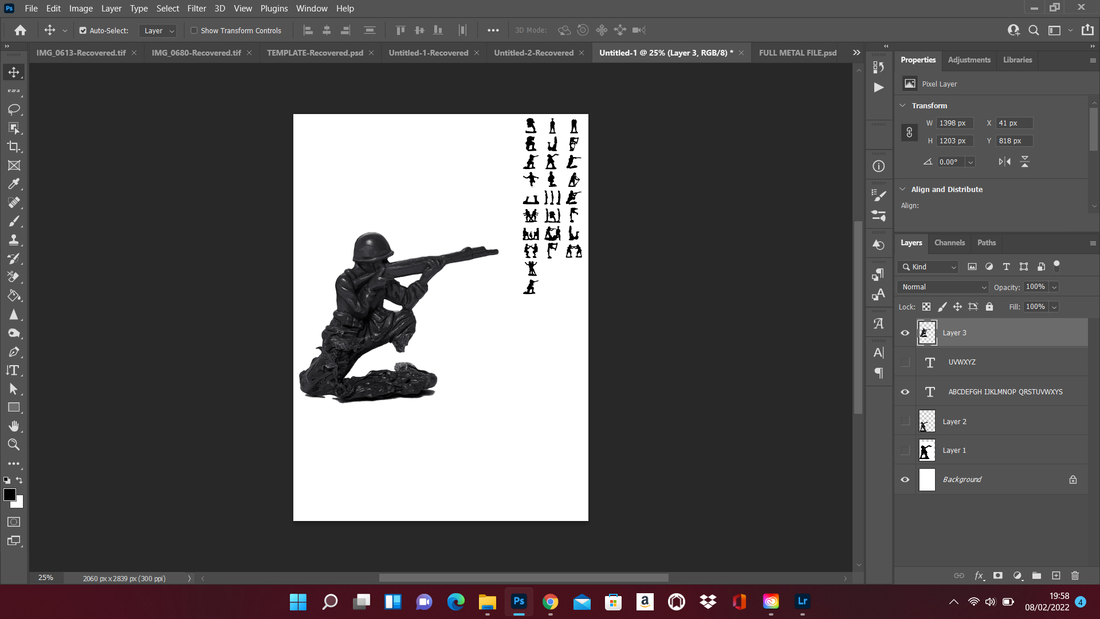Viewport: 1100px width, 619px height.
Task: Toggle width-height link constraint
Action: tap(909, 132)
